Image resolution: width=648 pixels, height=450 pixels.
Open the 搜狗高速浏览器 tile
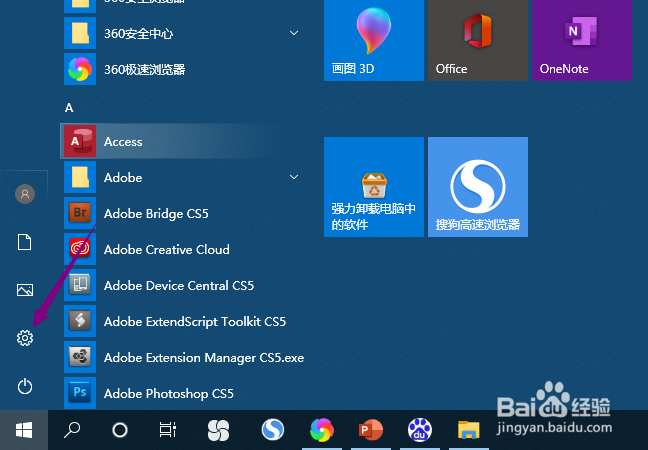(x=478, y=187)
